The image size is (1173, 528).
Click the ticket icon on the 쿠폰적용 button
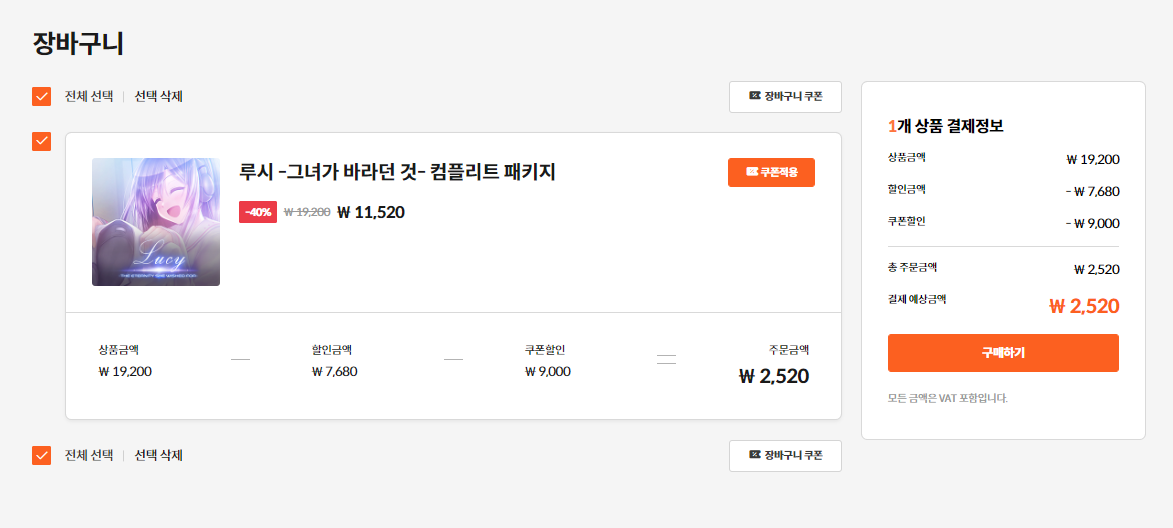pyautogui.click(x=751, y=172)
